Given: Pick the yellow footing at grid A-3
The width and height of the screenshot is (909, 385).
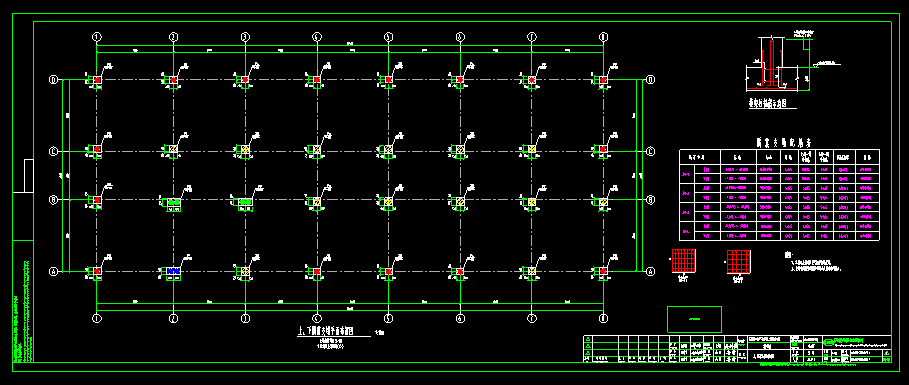Looking at the screenshot, I should coord(245,271).
